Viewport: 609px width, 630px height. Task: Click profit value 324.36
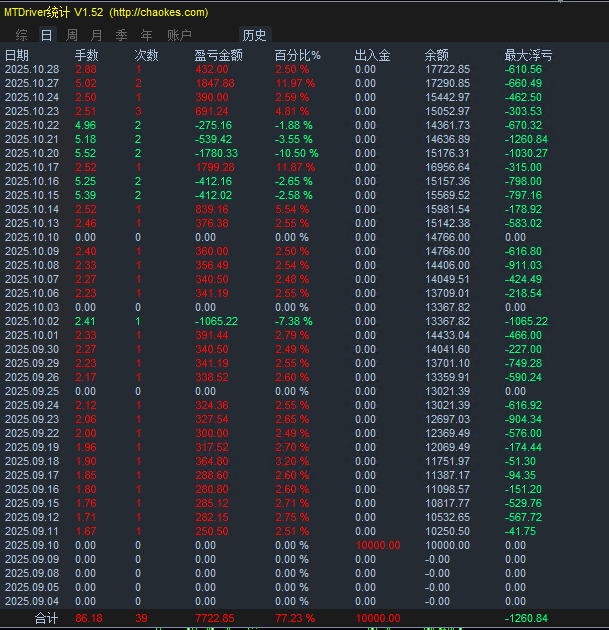point(212,405)
